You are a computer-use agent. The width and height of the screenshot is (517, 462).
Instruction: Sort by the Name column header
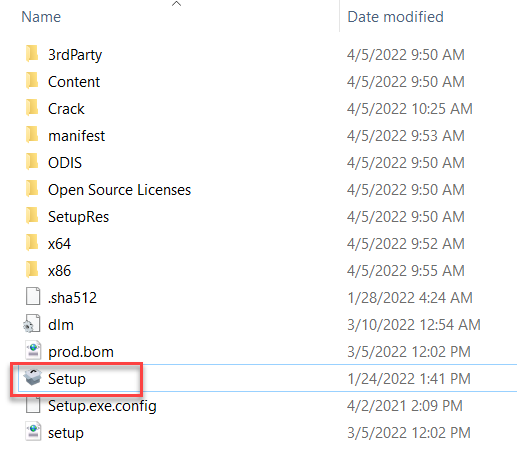coord(41,17)
